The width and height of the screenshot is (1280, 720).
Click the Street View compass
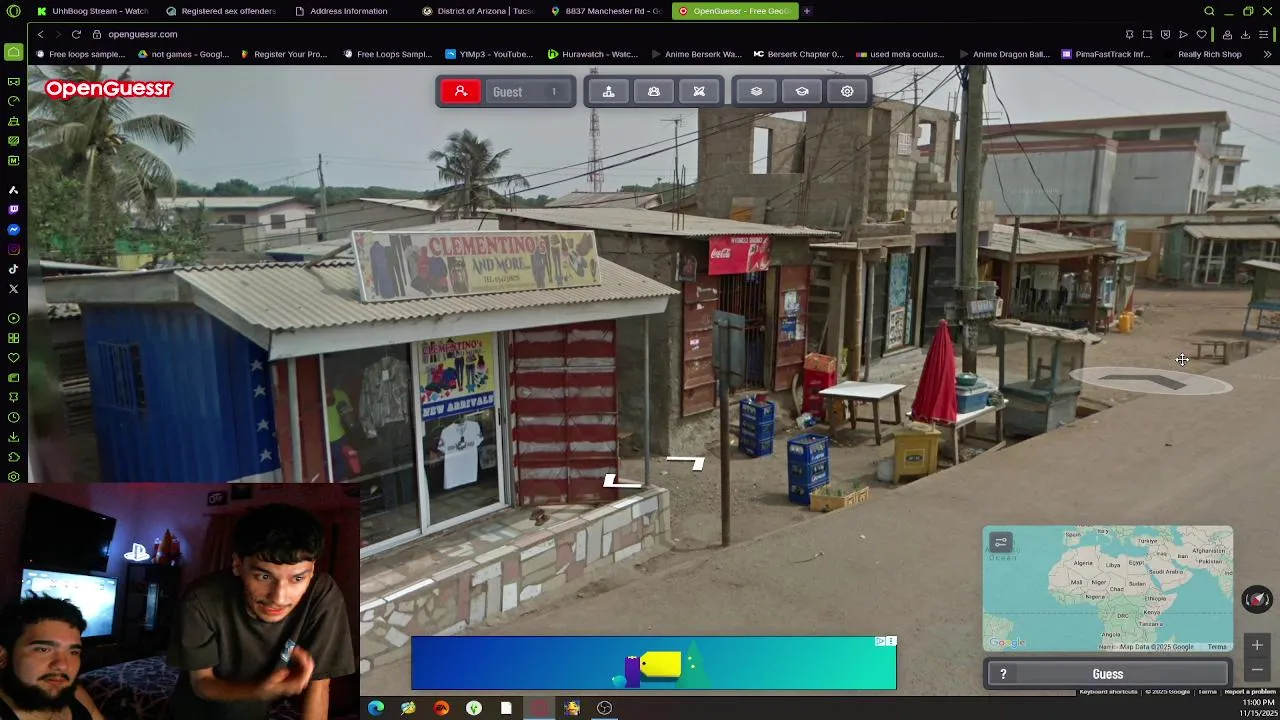pos(1257,599)
